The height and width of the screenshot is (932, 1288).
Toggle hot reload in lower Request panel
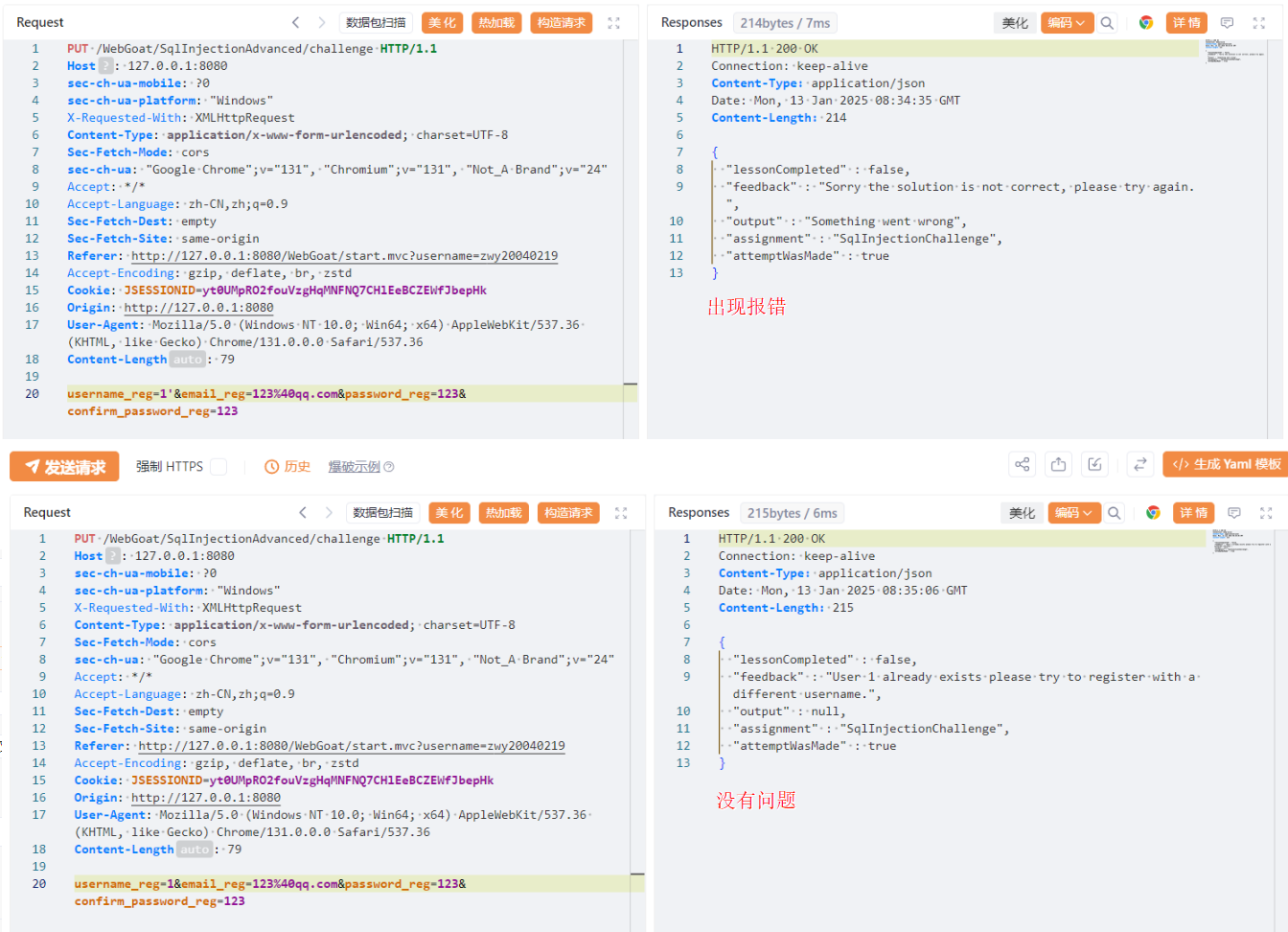coord(503,513)
